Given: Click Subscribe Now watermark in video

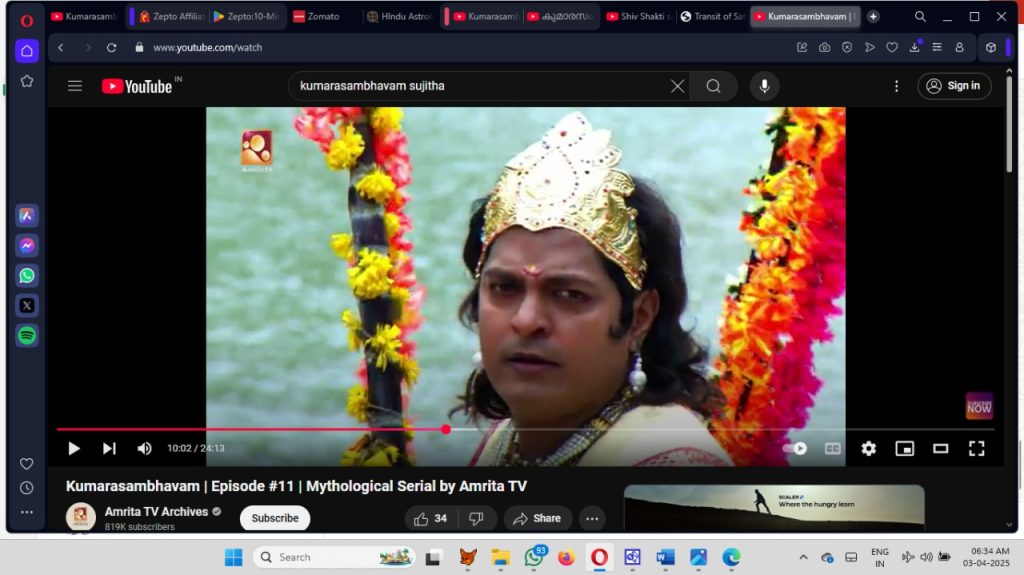Looking at the screenshot, I should click(979, 406).
